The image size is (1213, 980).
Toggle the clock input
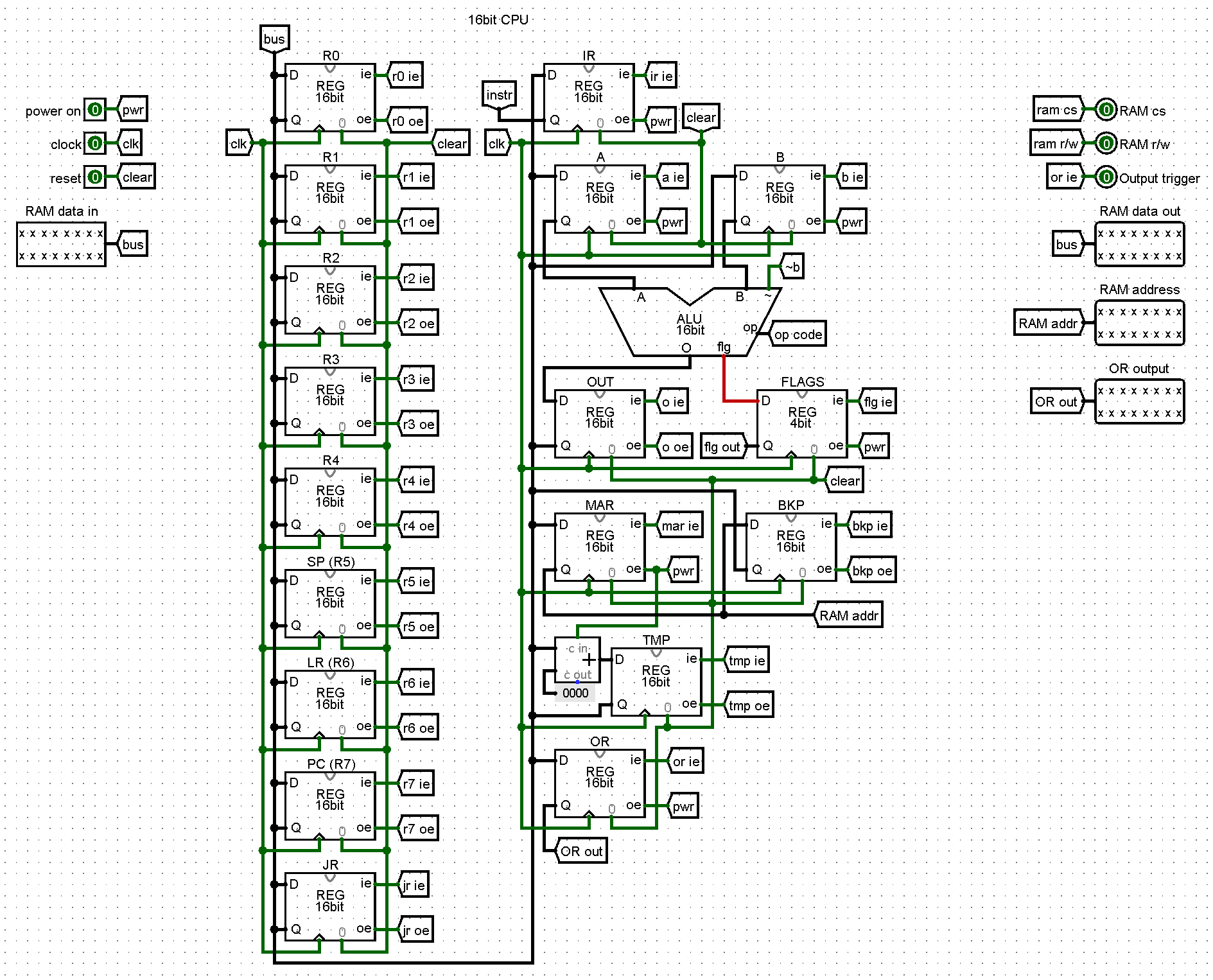[x=94, y=144]
